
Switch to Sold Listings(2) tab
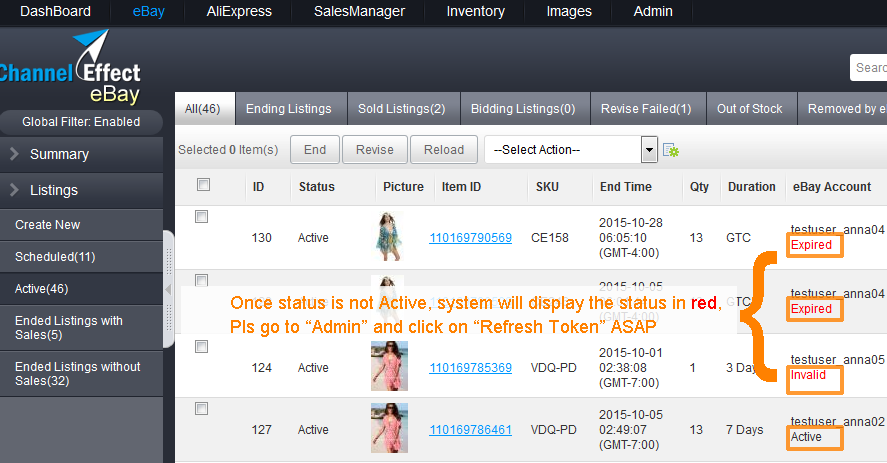click(x=402, y=109)
